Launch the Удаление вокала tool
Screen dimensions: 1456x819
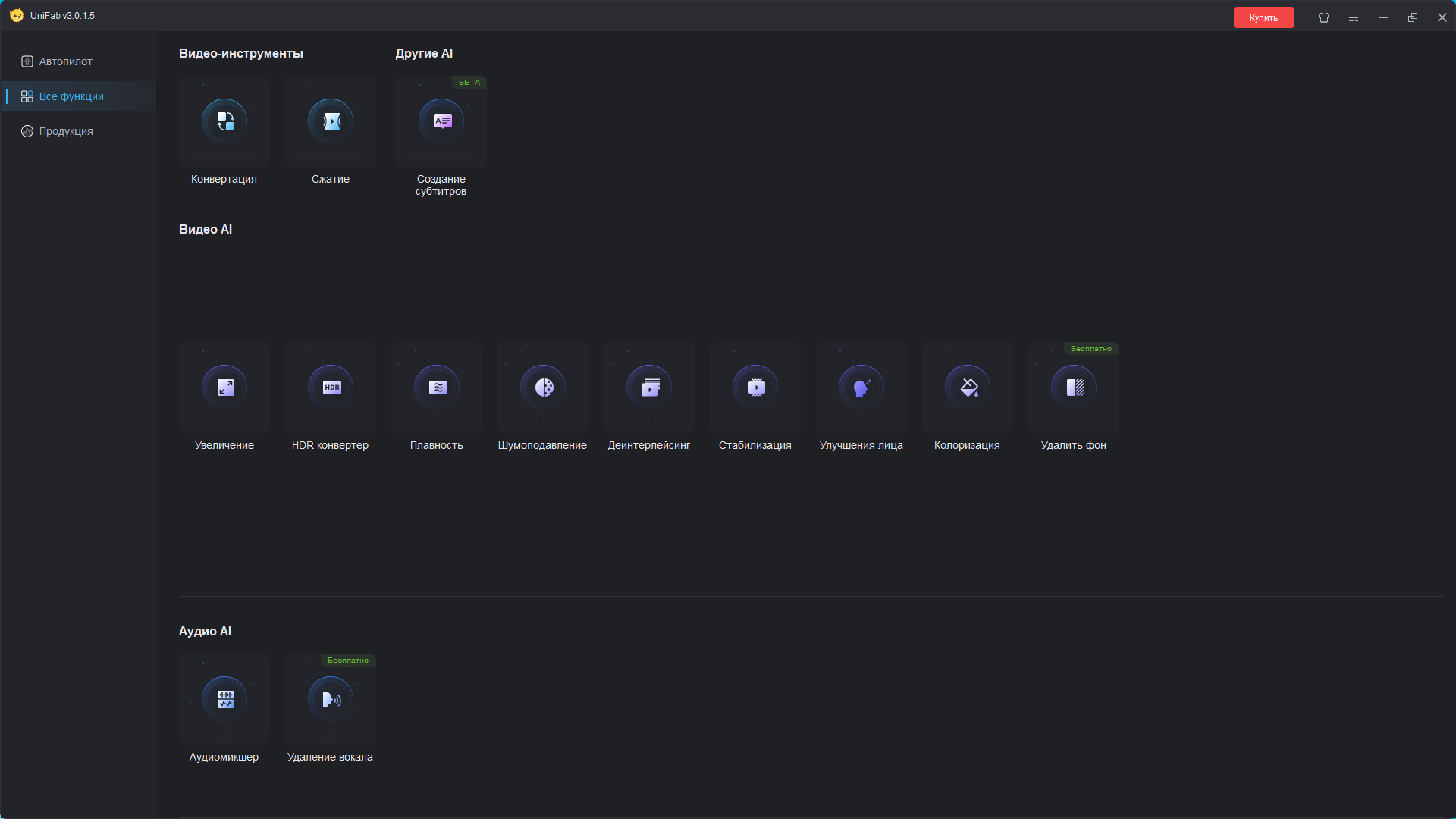pos(331,699)
